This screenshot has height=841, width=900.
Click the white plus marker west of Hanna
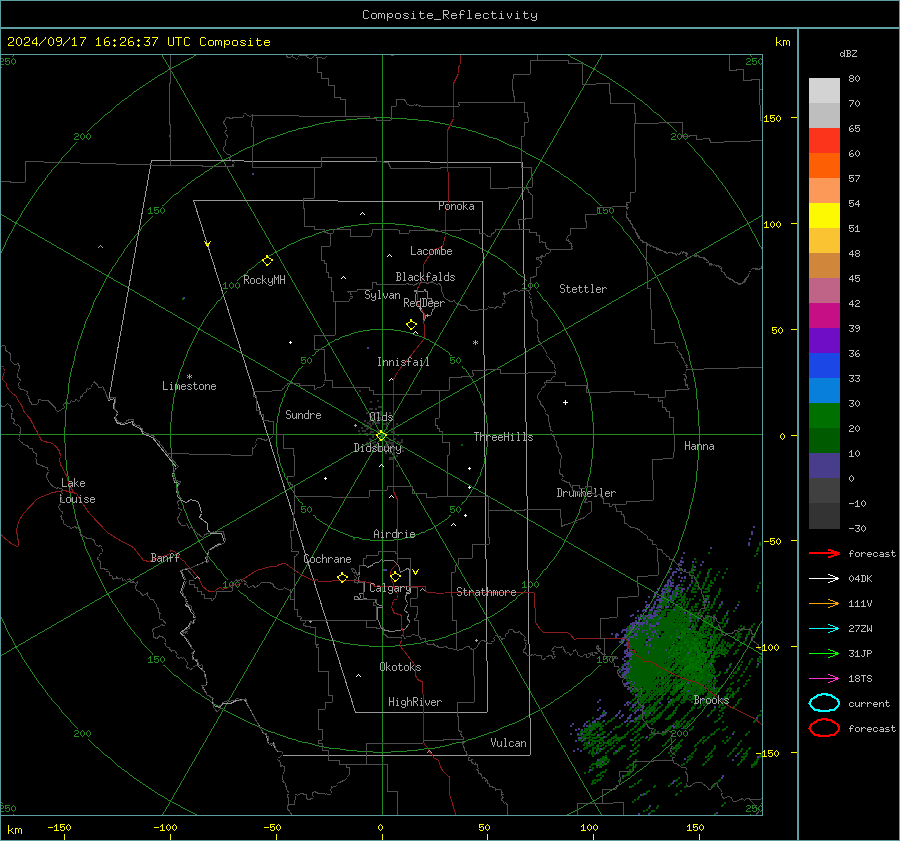565,402
